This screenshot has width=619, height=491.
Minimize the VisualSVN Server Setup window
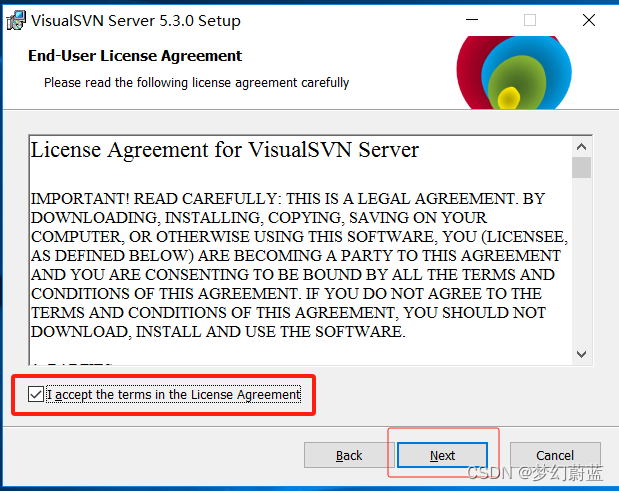click(x=472, y=20)
